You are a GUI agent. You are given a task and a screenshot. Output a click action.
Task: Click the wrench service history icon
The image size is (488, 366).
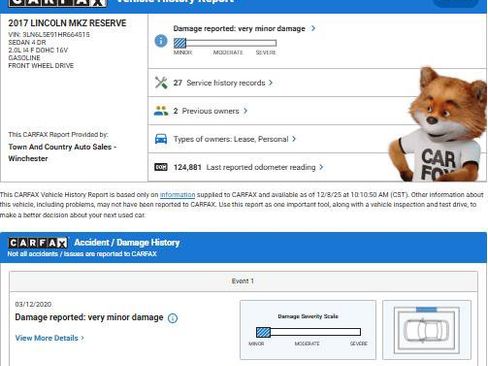pyautogui.click(x=161, y=83)
